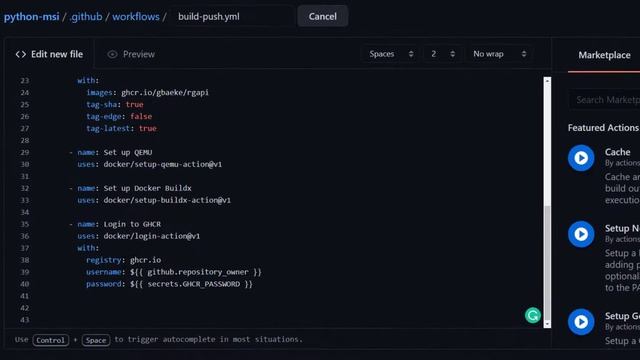Click line 24 images: ghcr.io/gbaeke/rgapi
This screenshot has height=360, width=640.
coord(147,93)
